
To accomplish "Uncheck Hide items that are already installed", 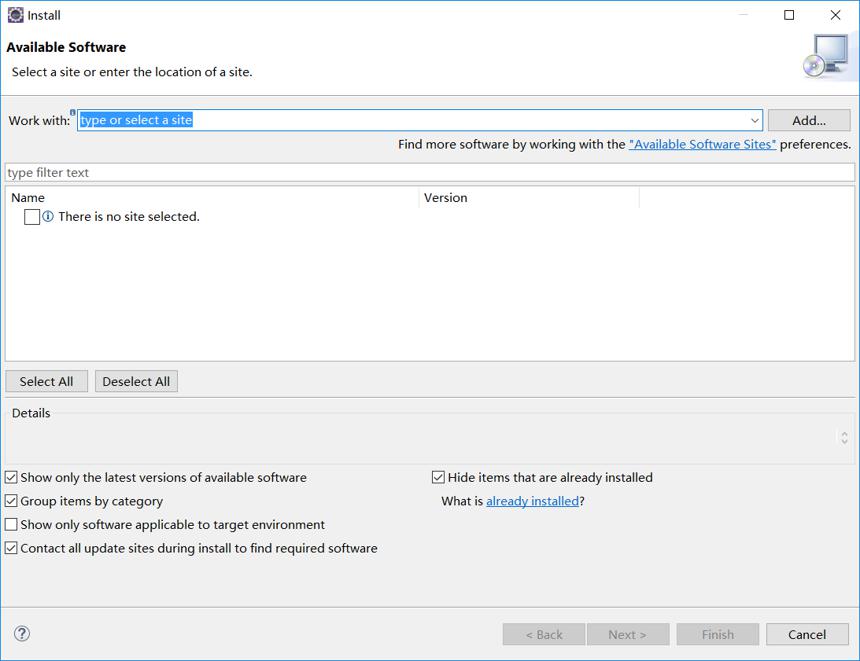I will click(438, 477).
